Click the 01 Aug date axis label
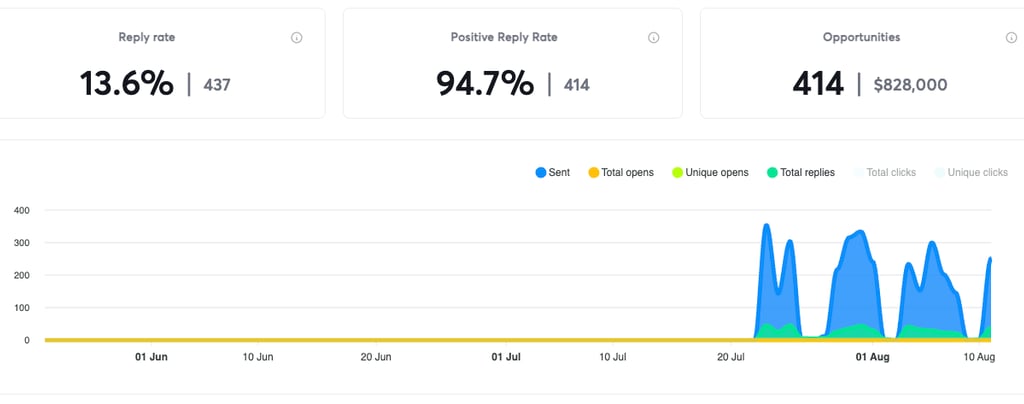The width and height of the screenshot is (1024, 404). click(873, 356)
